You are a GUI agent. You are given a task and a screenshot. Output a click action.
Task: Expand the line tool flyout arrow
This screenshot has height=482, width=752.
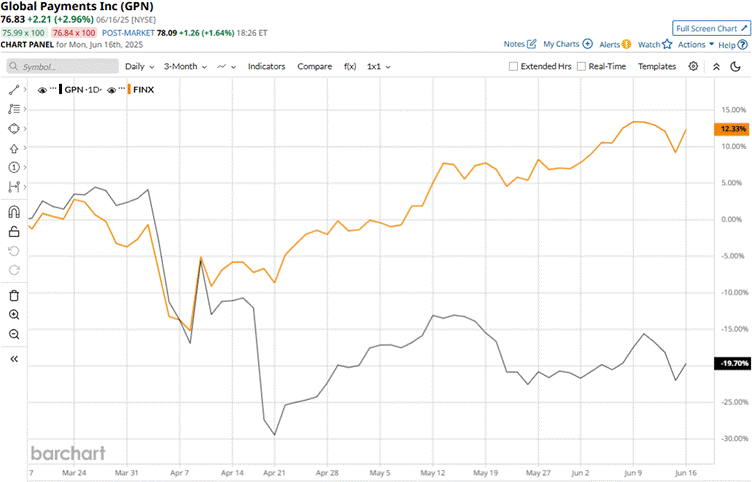coord(25,90)
